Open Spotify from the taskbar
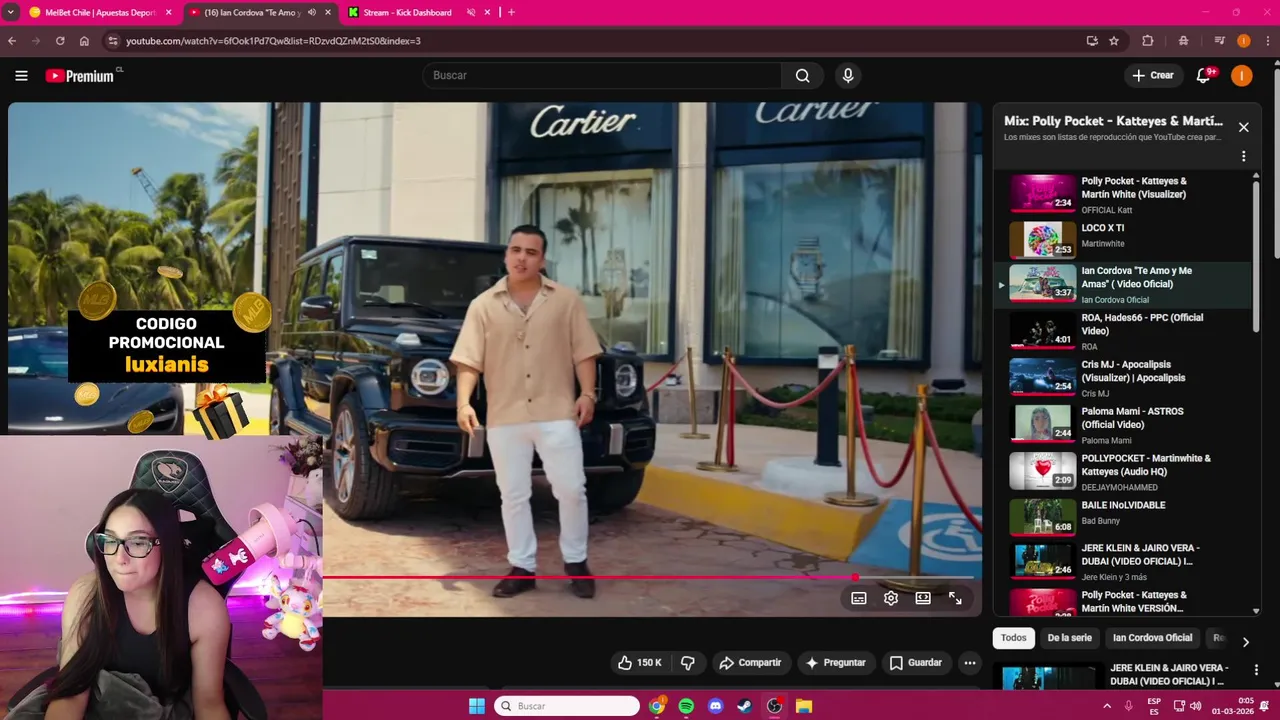 (x=686, y=706)
